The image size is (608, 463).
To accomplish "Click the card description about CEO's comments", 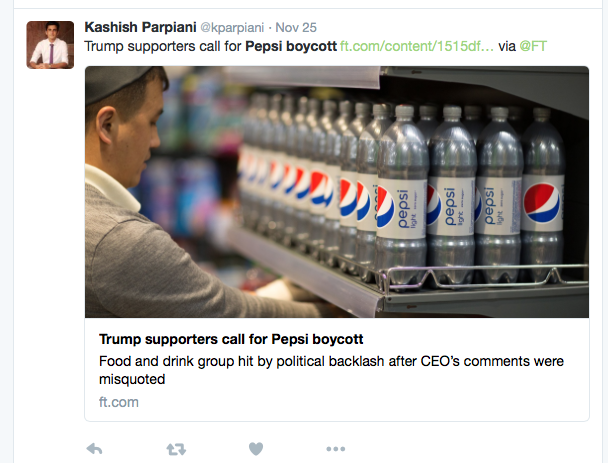I will 332,370.
